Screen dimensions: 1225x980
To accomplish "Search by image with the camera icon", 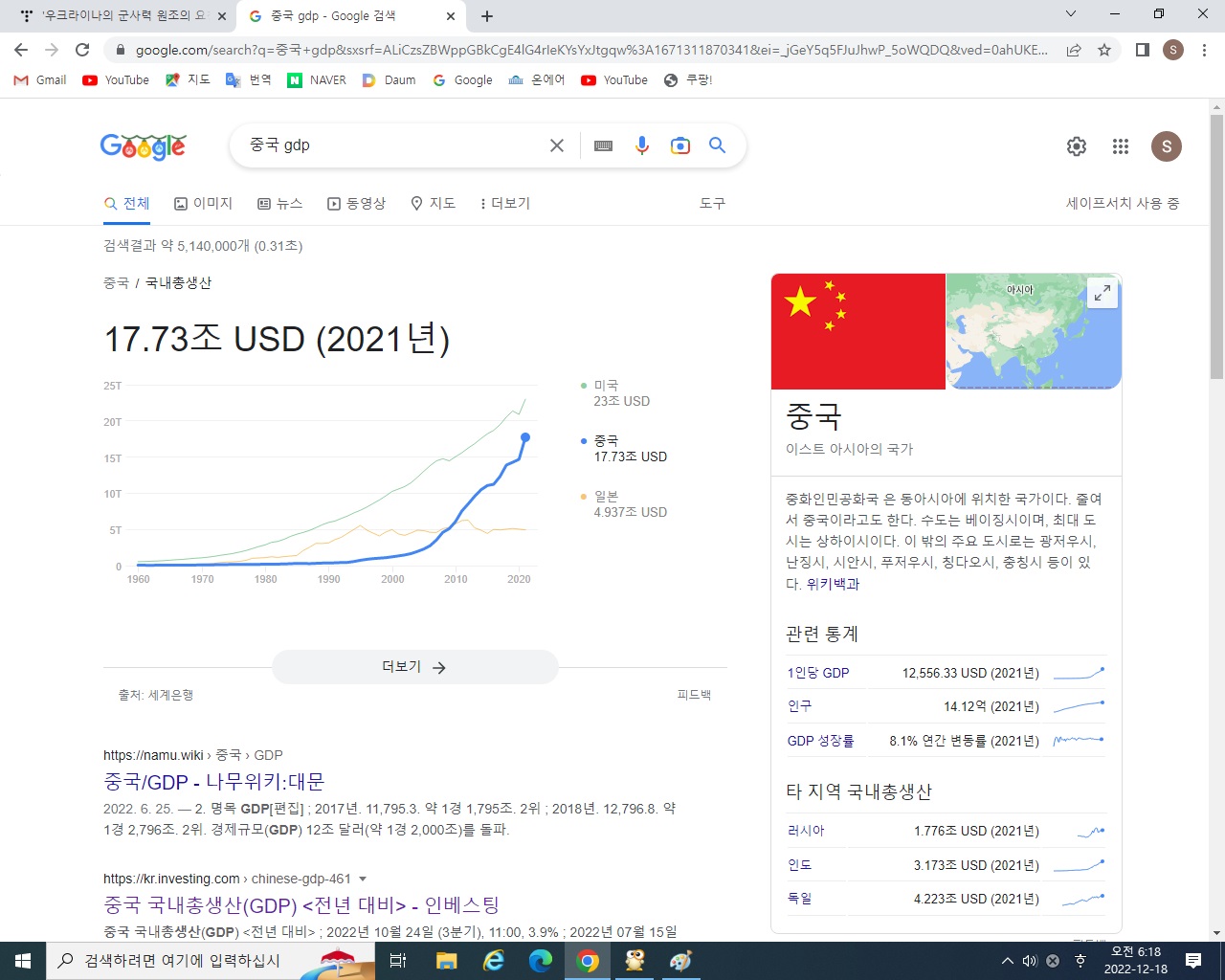I will pos(680,145).
